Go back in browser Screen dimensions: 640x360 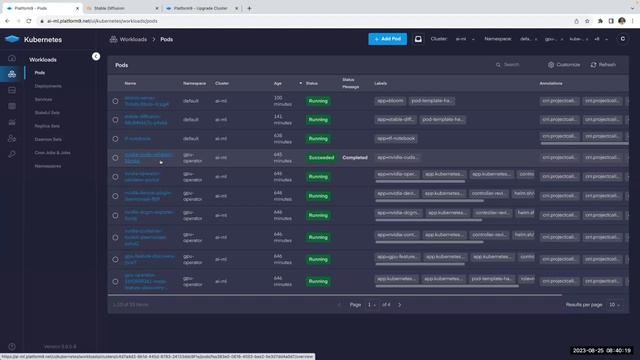coord(7,21)
